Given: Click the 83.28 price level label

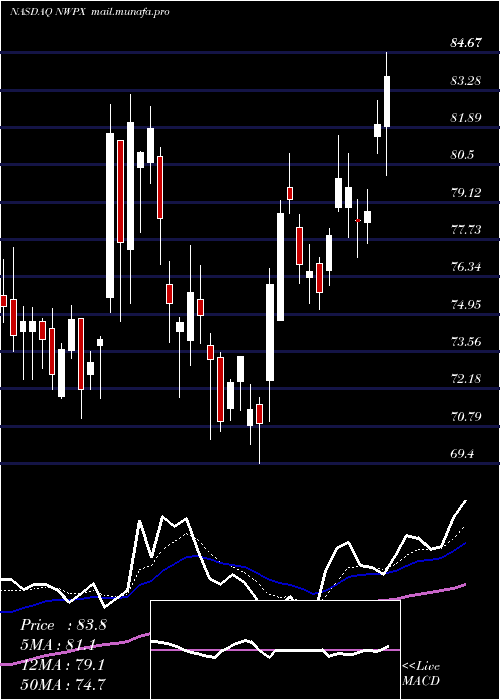Looking at the screenshot, I should tap(466, 81).
